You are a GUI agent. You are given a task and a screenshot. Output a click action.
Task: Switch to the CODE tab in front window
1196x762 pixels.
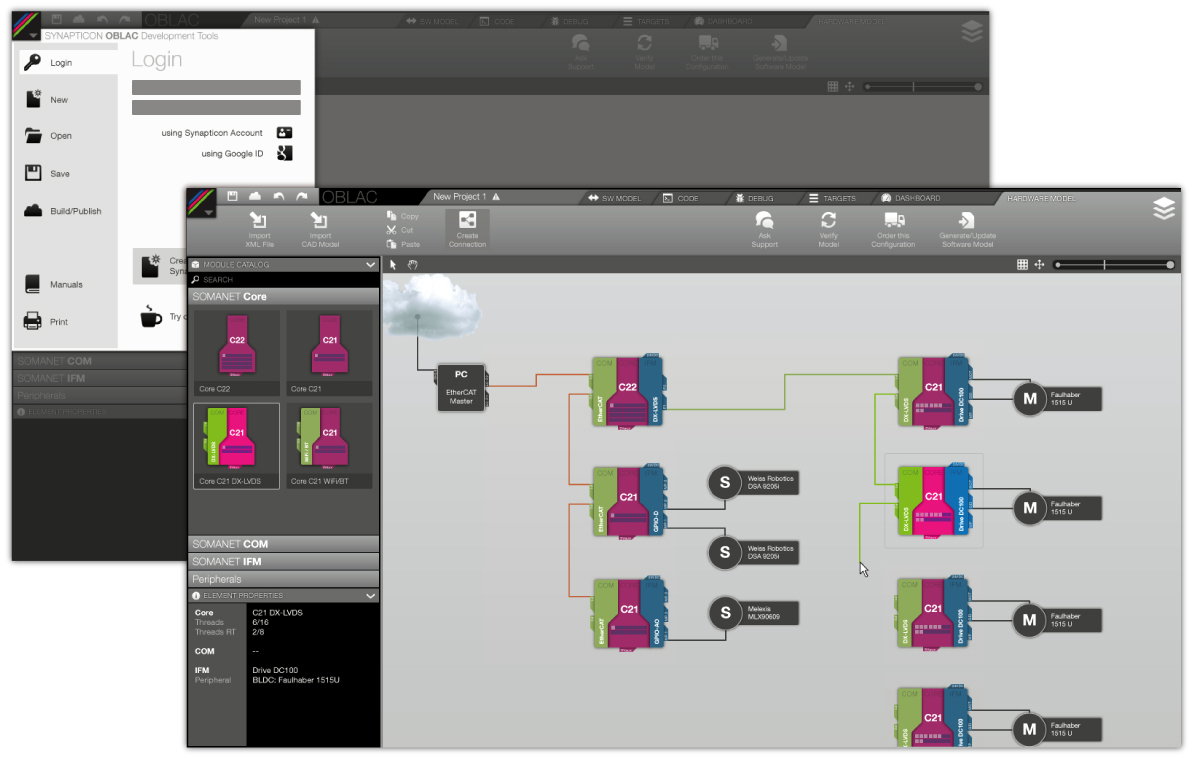pyautogui.click(x=680, y=198)
